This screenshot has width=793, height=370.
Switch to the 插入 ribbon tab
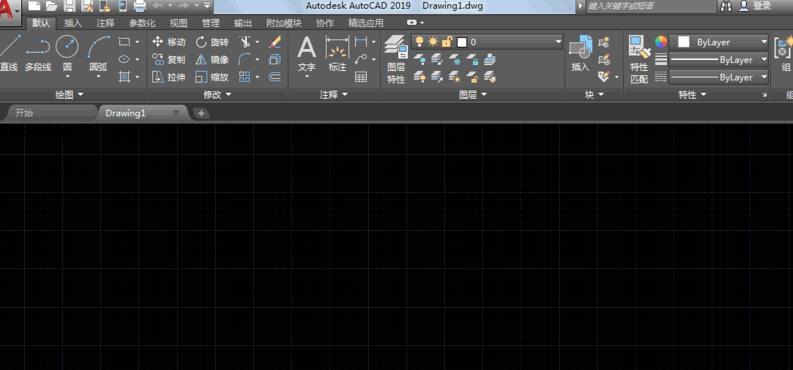[73, 23]
